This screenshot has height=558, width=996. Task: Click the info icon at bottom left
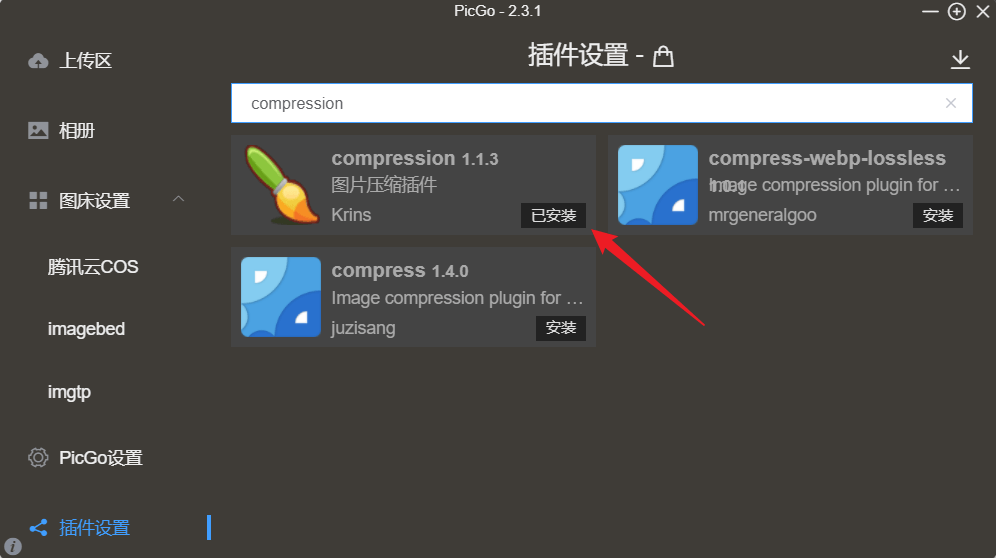13,546
